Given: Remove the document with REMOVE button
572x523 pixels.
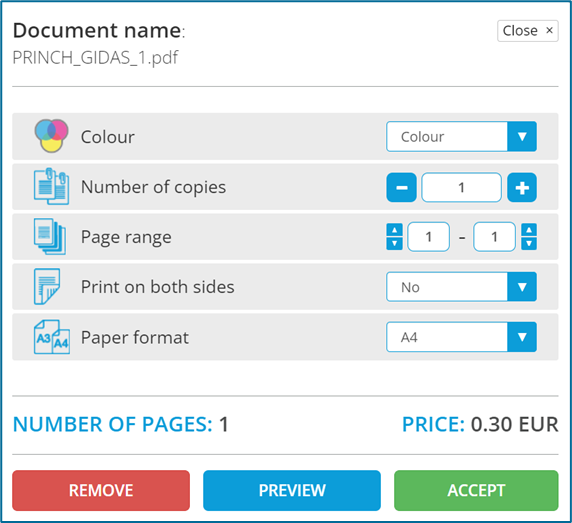Looking at the screenshot, I should 101,490.
